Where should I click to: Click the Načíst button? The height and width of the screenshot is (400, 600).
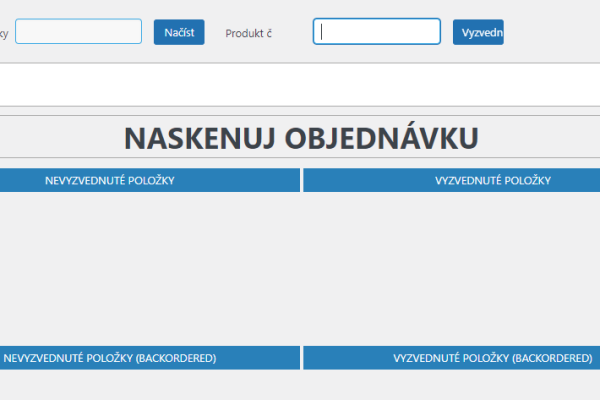pos(179,32)
